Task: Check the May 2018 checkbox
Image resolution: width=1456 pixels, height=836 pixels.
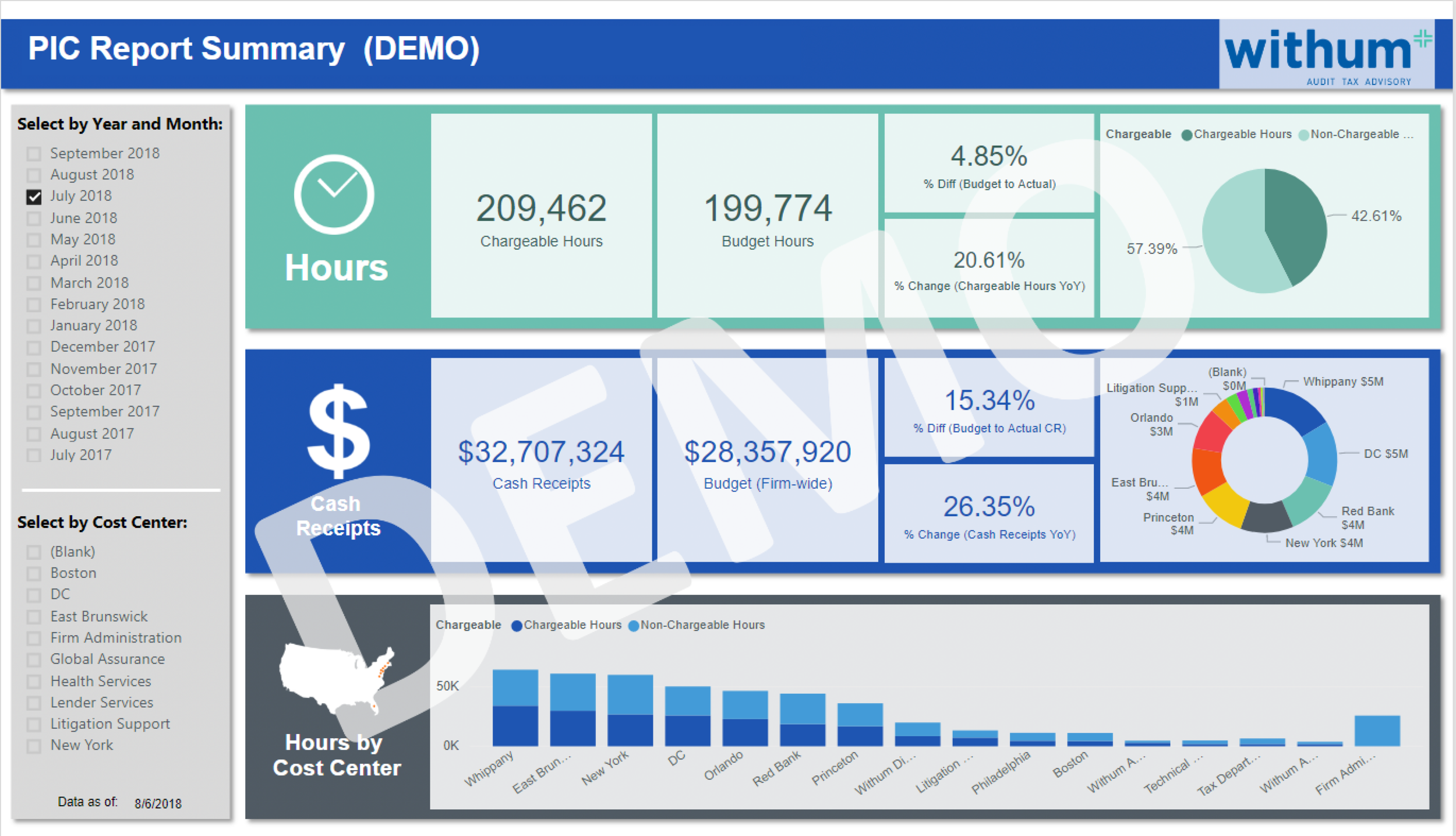Action: 34,239
